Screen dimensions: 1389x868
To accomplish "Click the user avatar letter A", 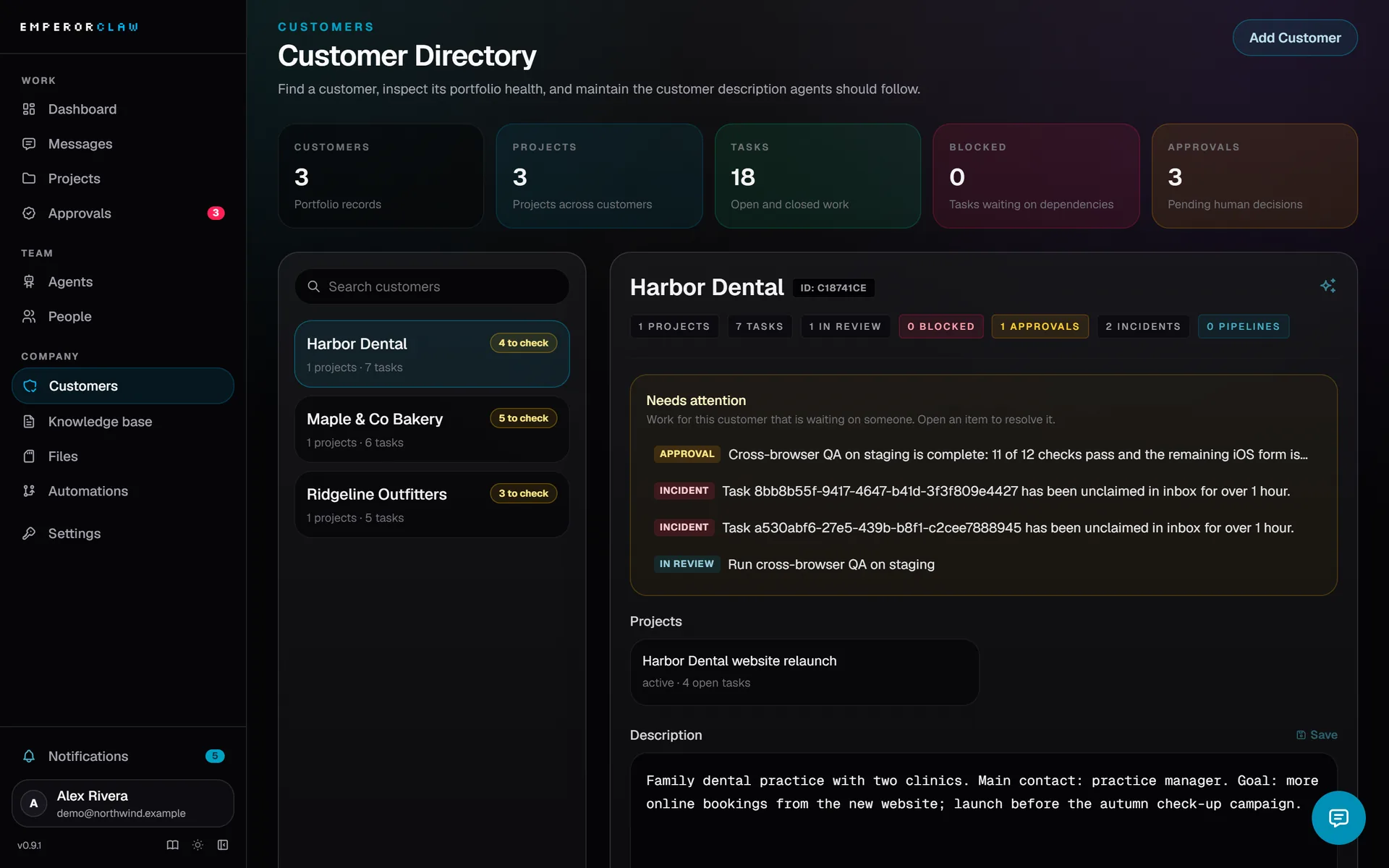I will (34, 804).
